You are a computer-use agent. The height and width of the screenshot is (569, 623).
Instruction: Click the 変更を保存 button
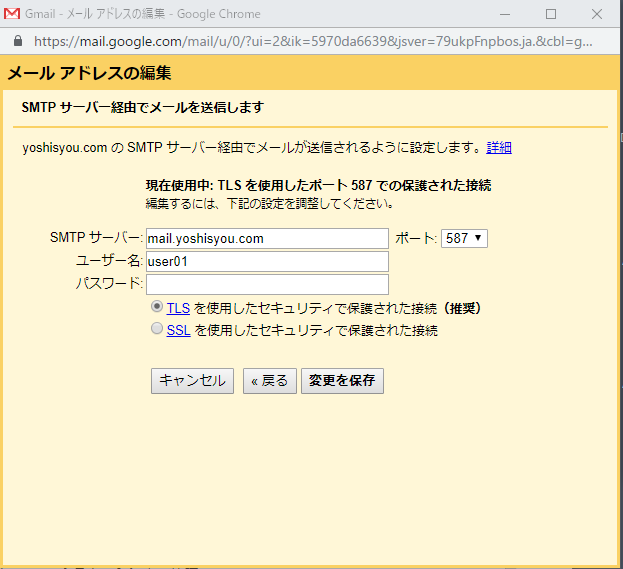click(x=342, y=381)
